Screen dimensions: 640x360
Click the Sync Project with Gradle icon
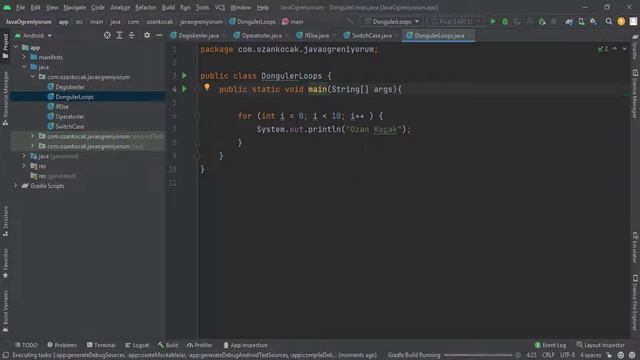click(569, 22)
